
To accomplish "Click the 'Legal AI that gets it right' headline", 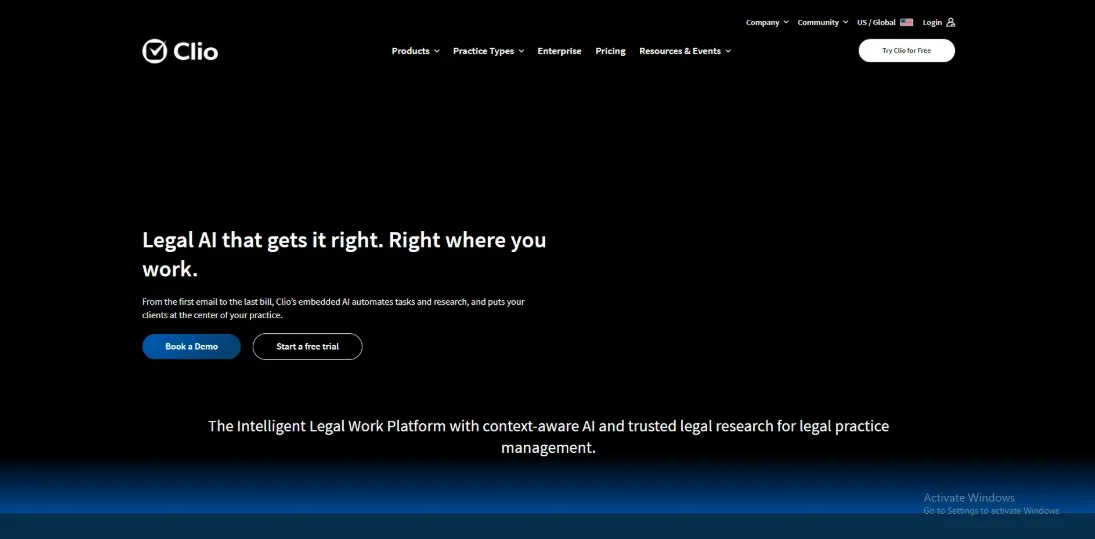I will (x=344, y=254).
